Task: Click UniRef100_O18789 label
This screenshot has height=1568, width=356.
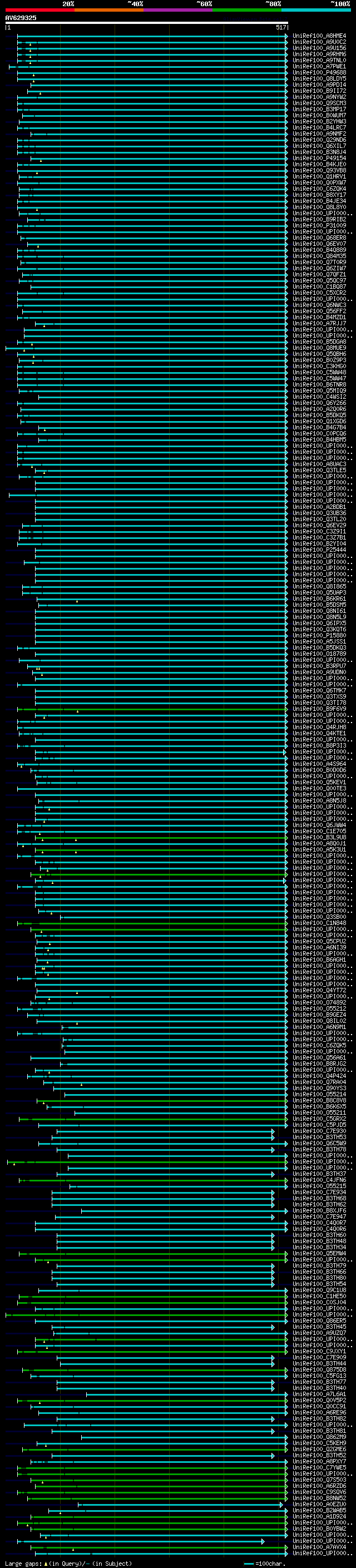Action: pos(319,654)
